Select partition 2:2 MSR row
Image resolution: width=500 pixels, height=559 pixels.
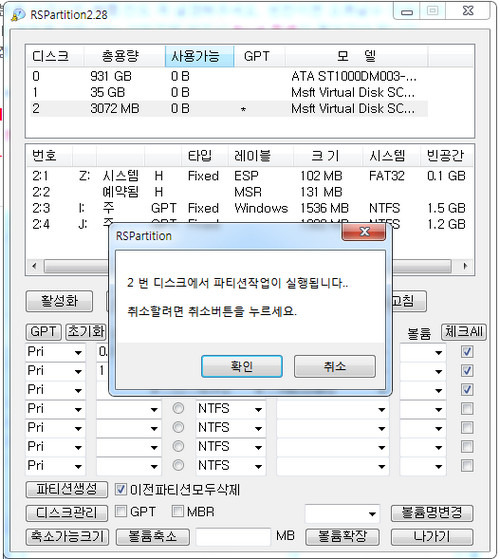pyautogui.click(x=249, y=192)
